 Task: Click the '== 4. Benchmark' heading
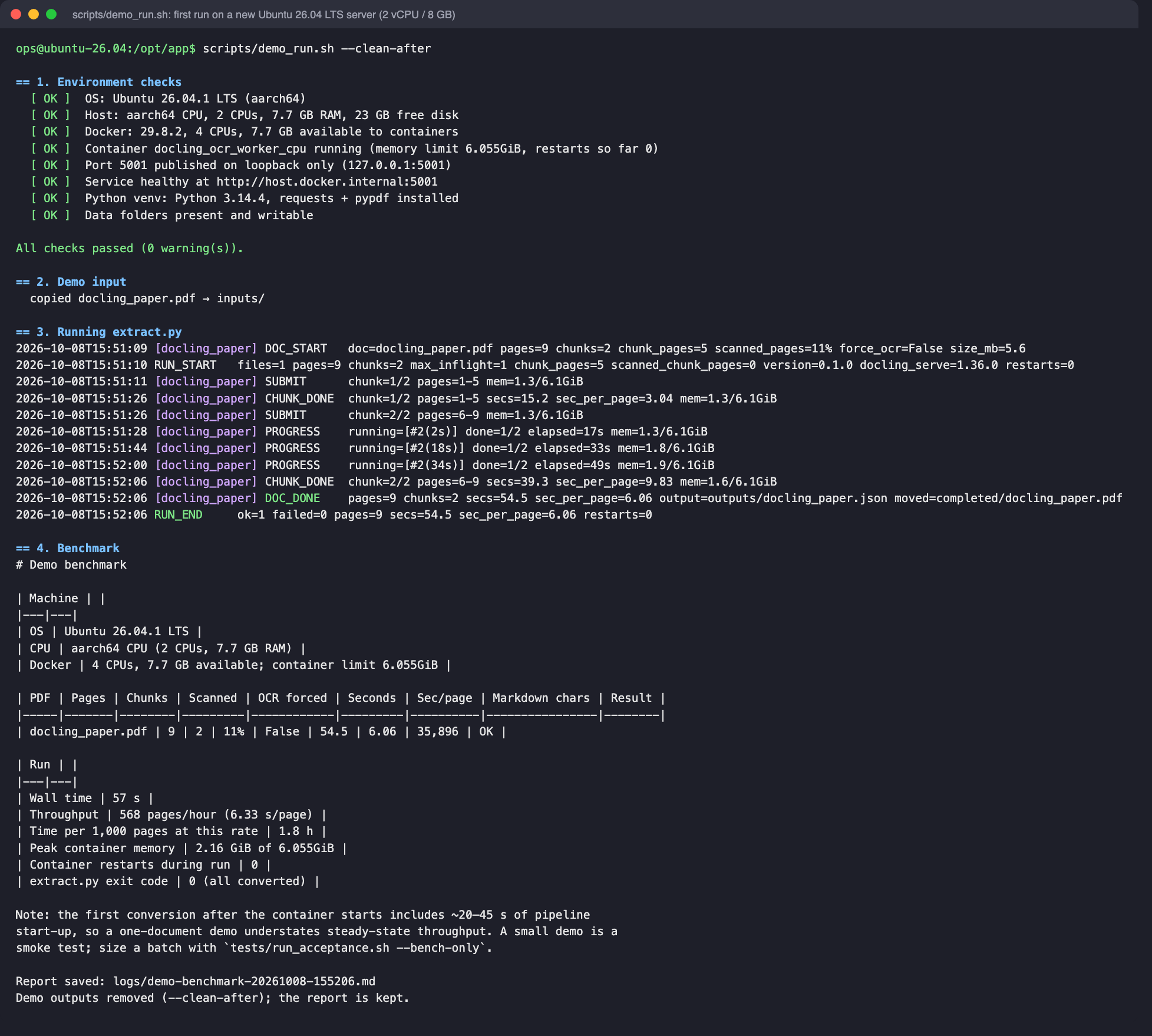[x=68, y=548]
